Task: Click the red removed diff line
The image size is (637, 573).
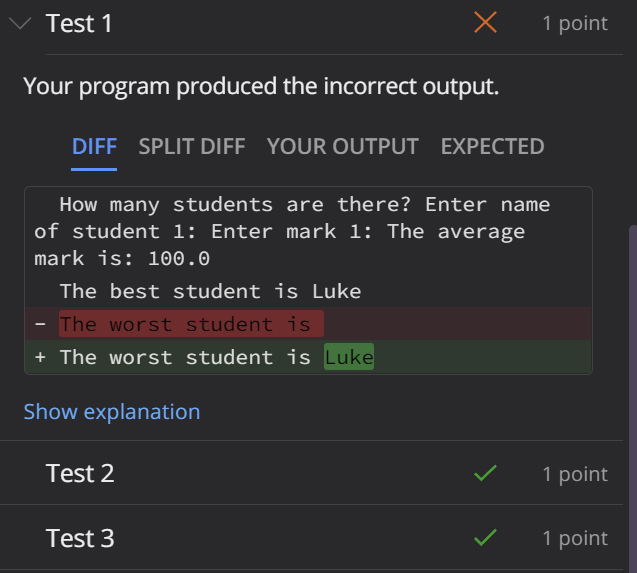Action: [x=308, y=323]
